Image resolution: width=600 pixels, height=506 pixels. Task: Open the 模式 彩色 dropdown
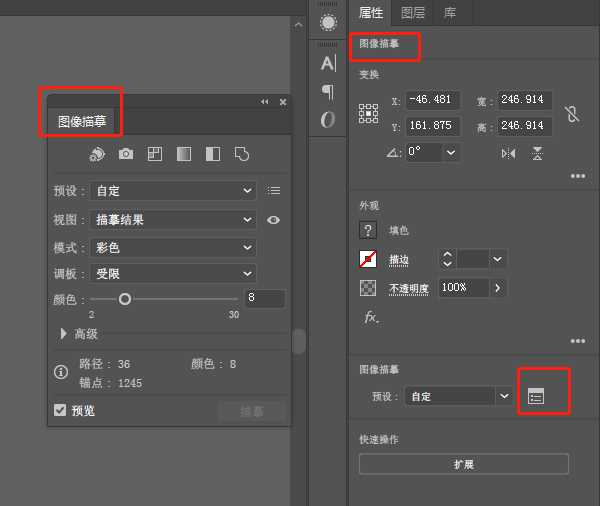tap(173, 248)
